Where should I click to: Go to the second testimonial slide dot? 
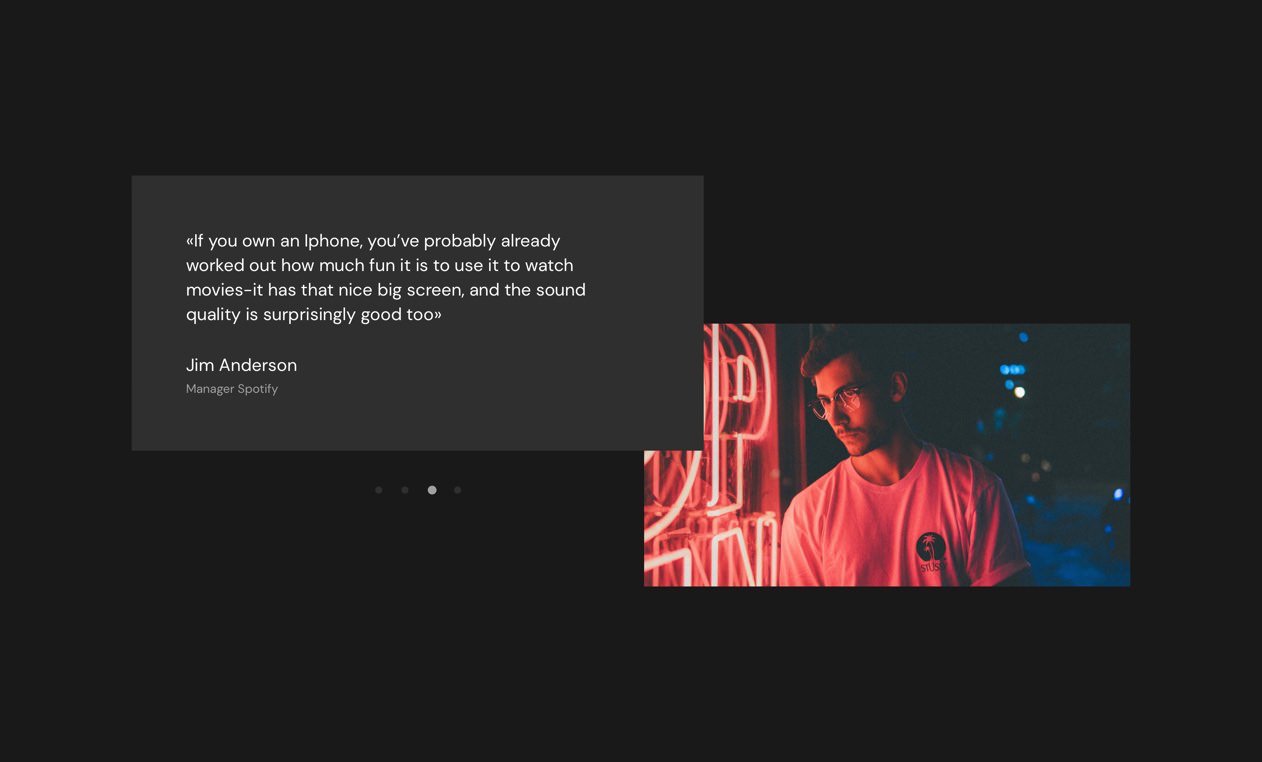(x=405, y=490)
